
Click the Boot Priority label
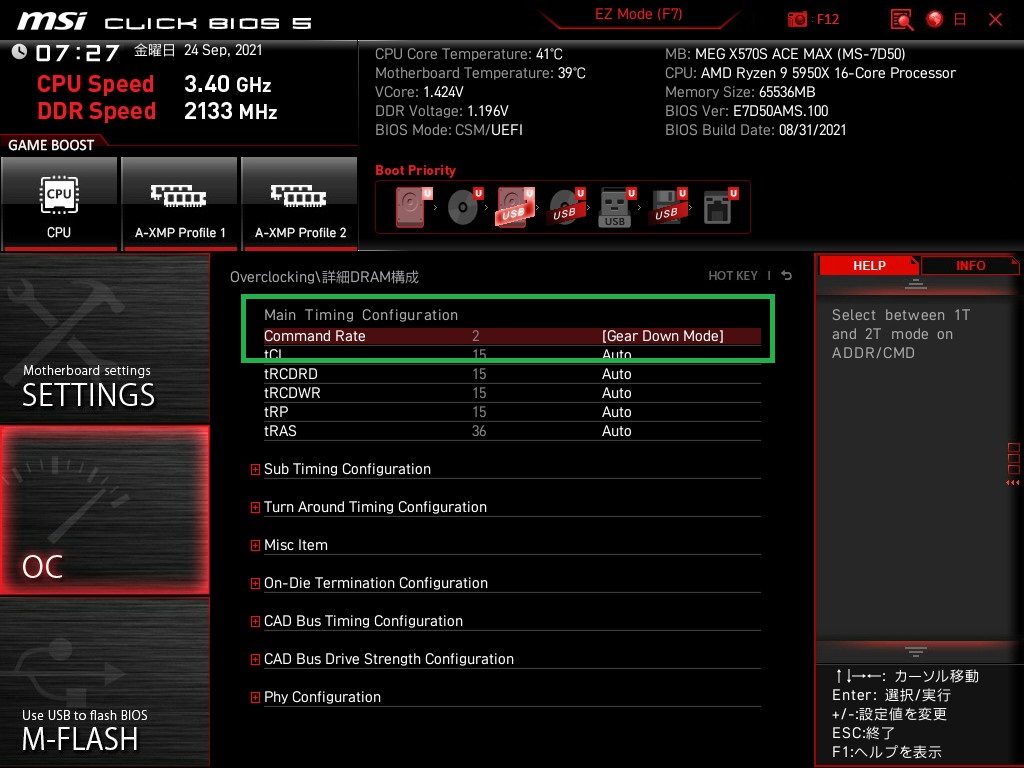(x=415, y=170)
